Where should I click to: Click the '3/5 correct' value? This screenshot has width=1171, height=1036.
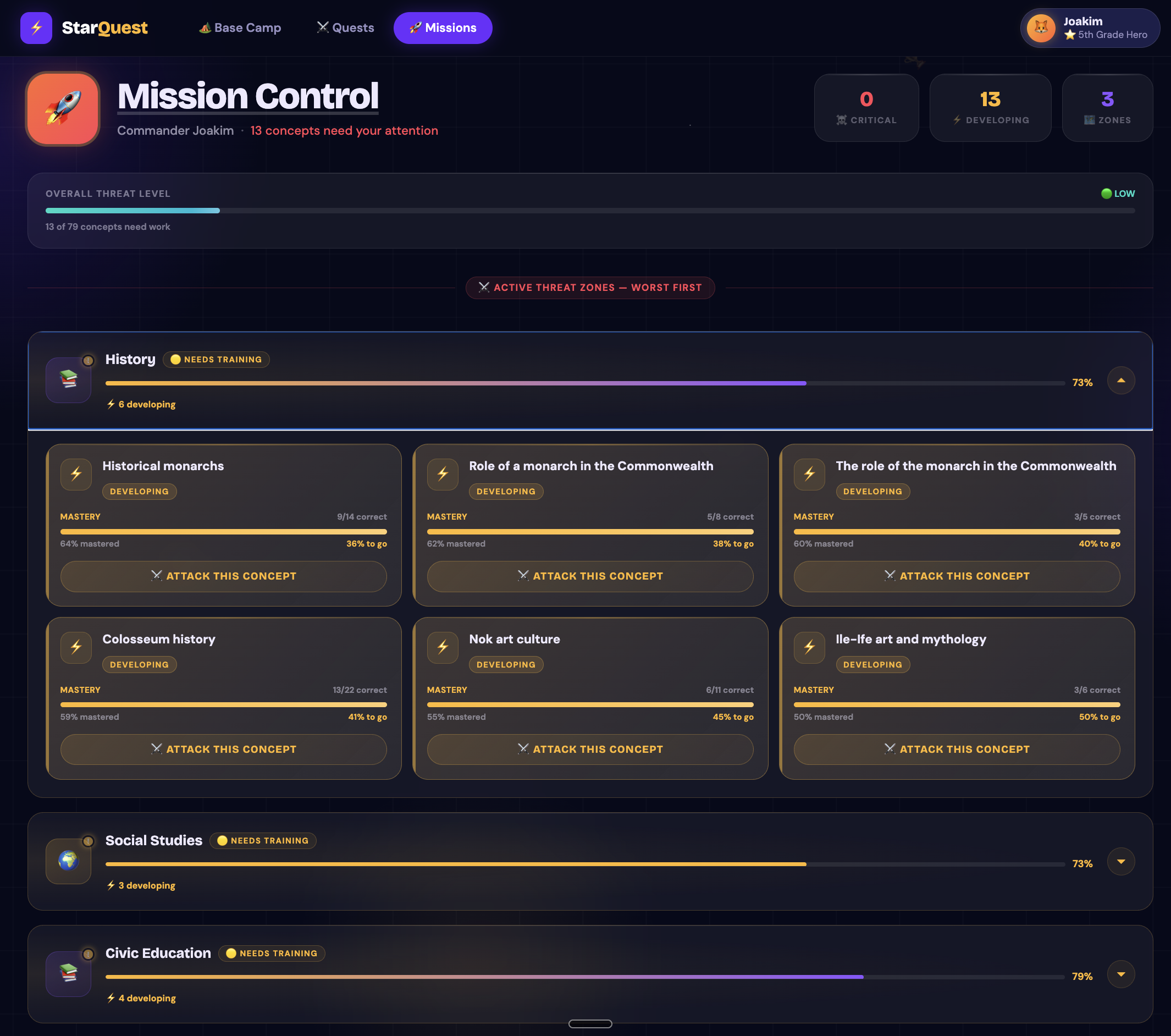(1097, 516)
